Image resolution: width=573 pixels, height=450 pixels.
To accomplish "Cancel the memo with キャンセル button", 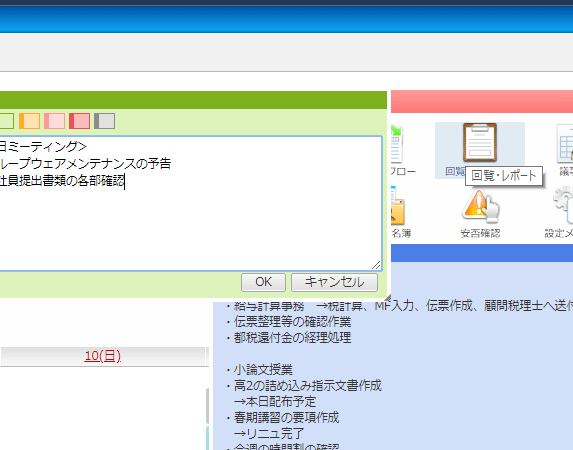I will click(x=334, y=282).
